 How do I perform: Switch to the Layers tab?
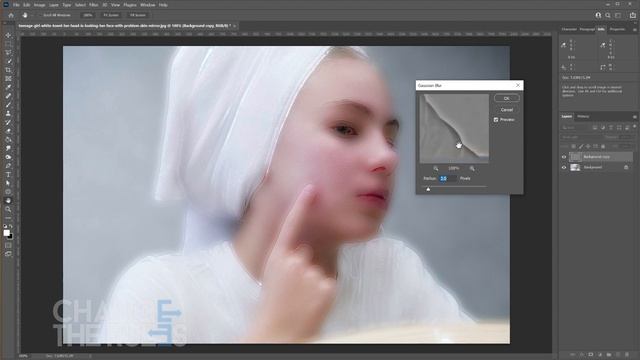tap(567, 117)
